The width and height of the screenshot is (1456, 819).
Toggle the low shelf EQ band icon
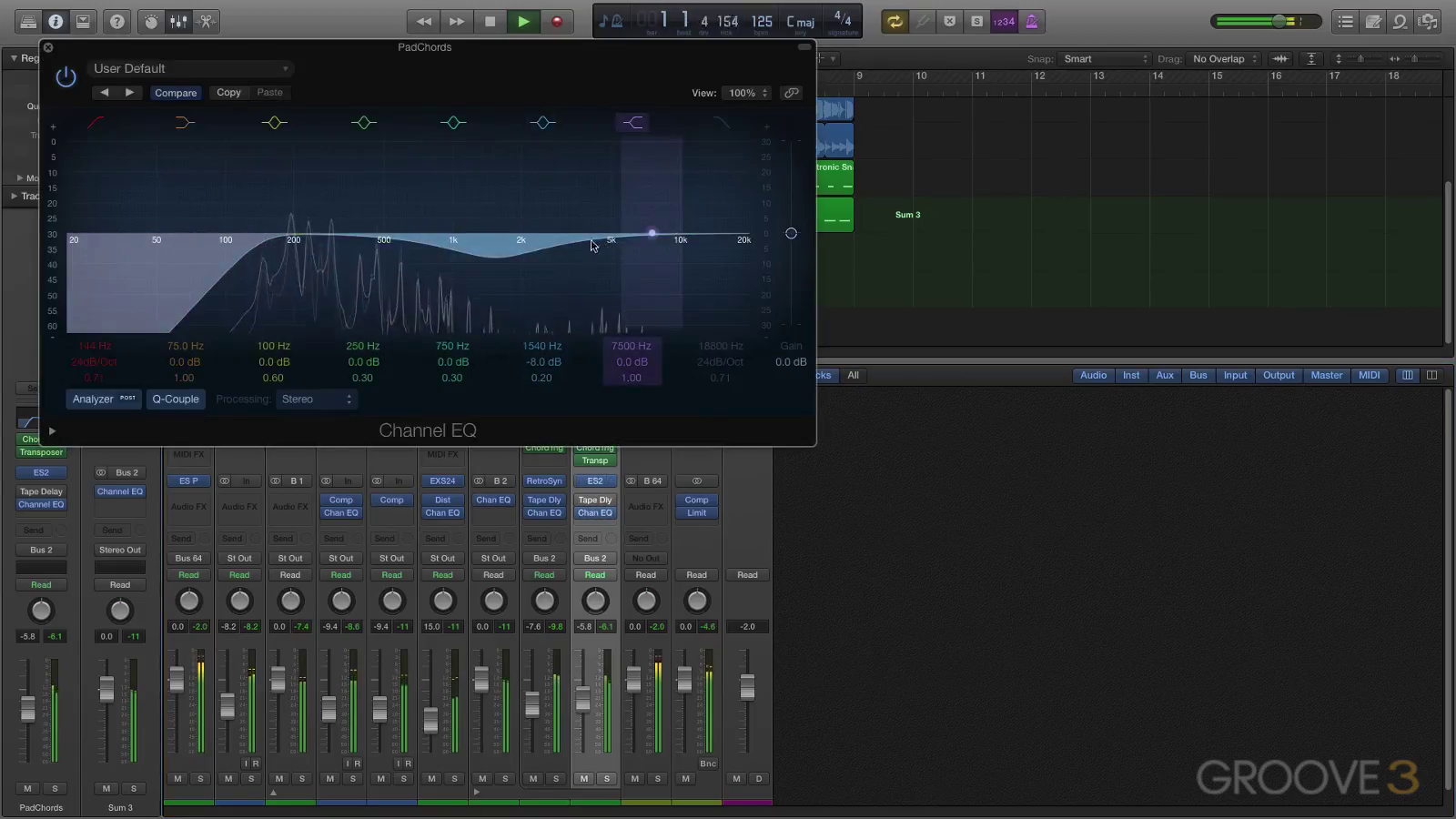click(x=185, y=122)
